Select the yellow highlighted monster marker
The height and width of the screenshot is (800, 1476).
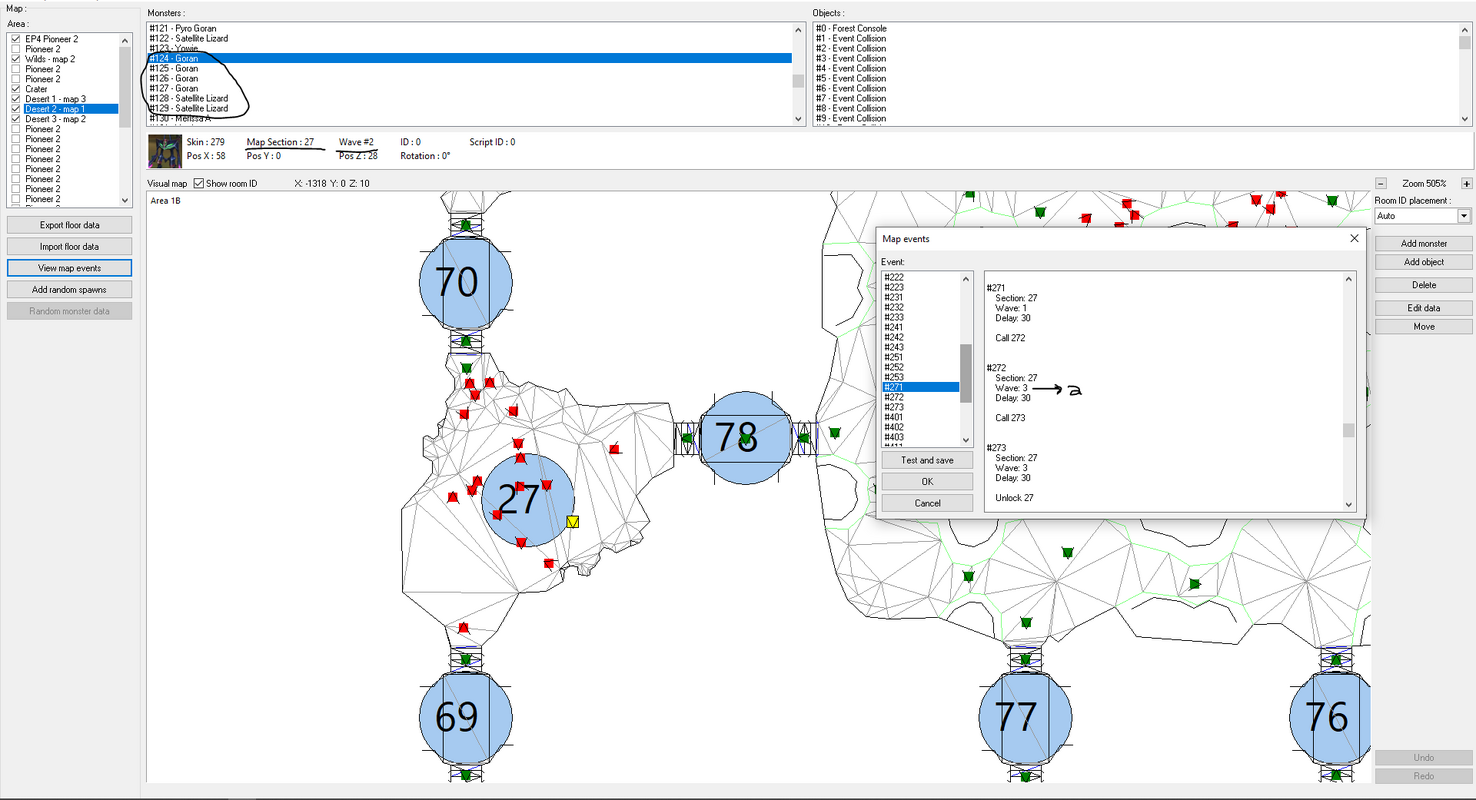pos(572,522)
